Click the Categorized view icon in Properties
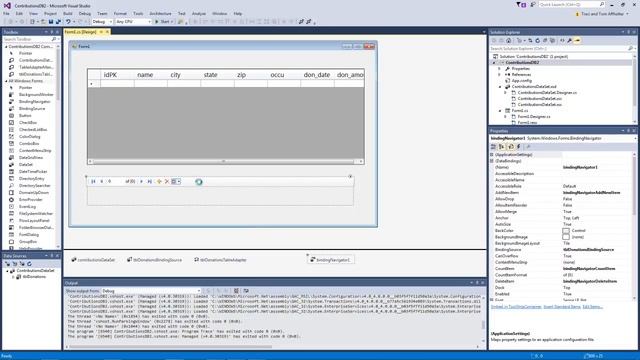640x360 pixels. [493, 147]
